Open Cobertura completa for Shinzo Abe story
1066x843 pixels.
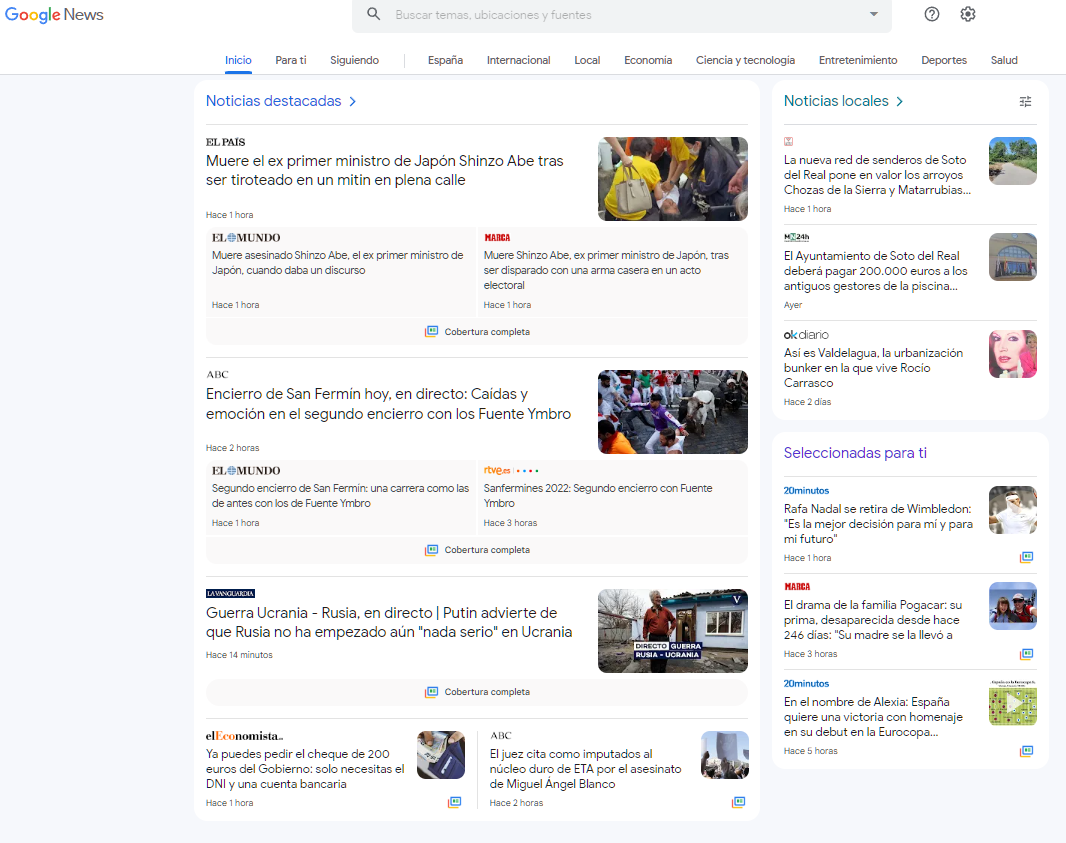(477, 332)
